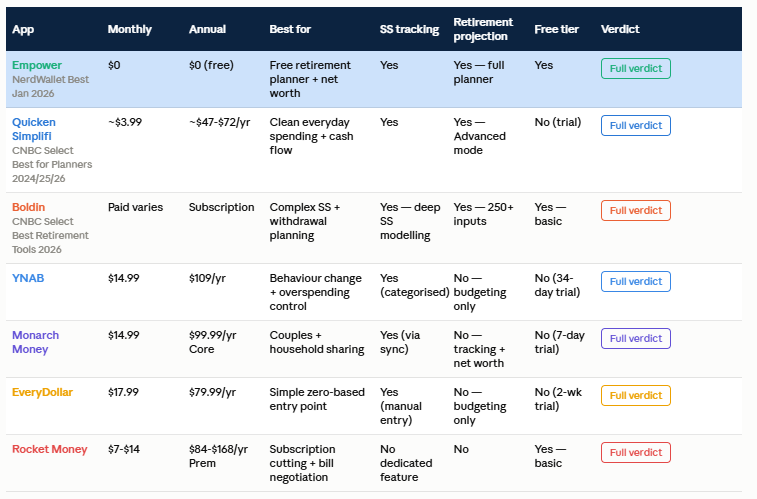757x499 pixels.
Task: Select the Monthly column header
Action: click(x=129, y=29)
